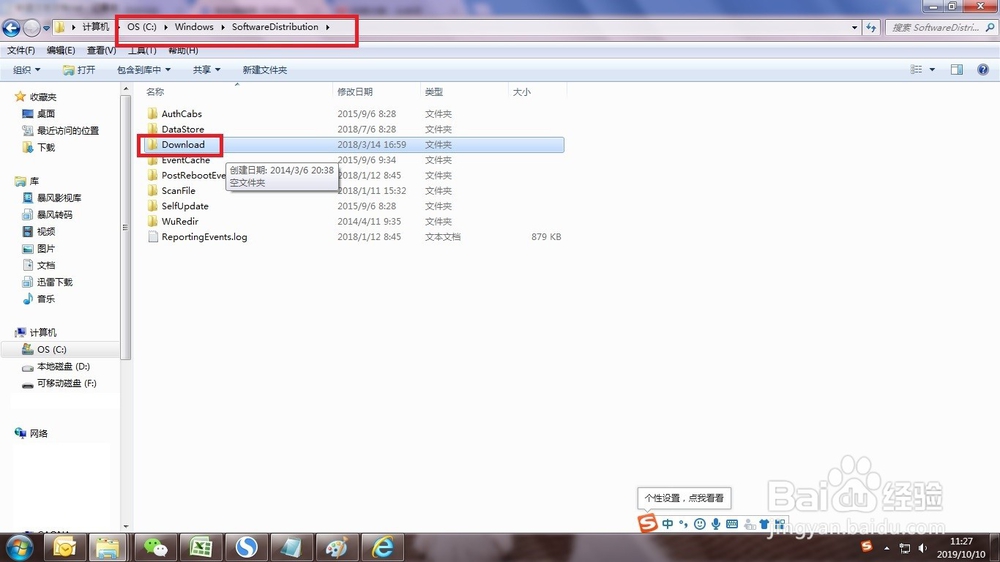Select 本地磁盘 (D:) drive
This screenshot has width=1000, height=562.
tap(63, 366)
